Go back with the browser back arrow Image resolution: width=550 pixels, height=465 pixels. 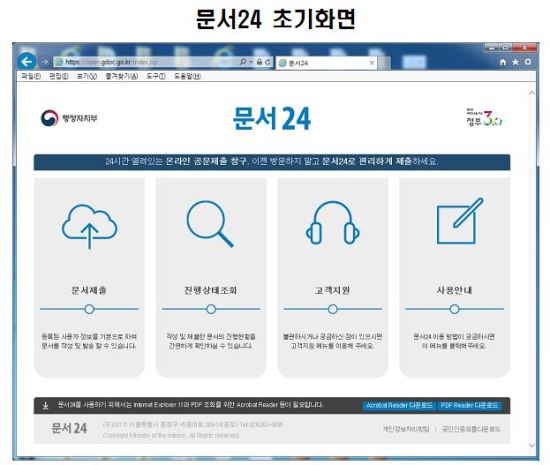click(27, 62)
